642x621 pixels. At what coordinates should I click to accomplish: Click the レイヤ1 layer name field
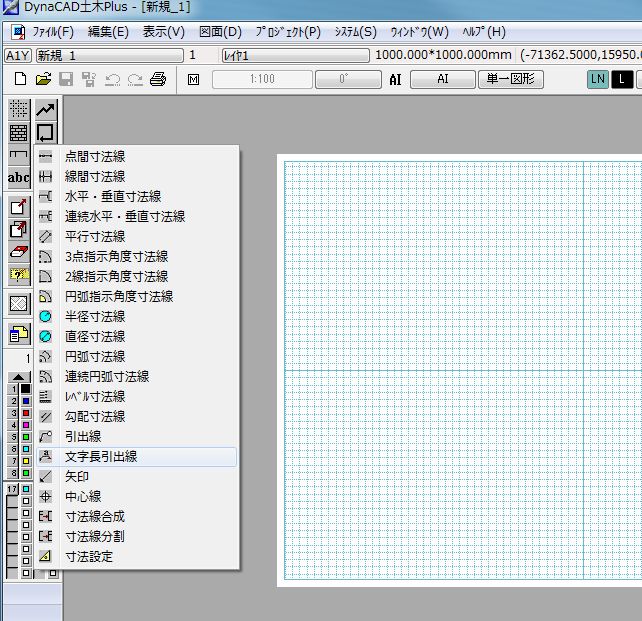296,55
